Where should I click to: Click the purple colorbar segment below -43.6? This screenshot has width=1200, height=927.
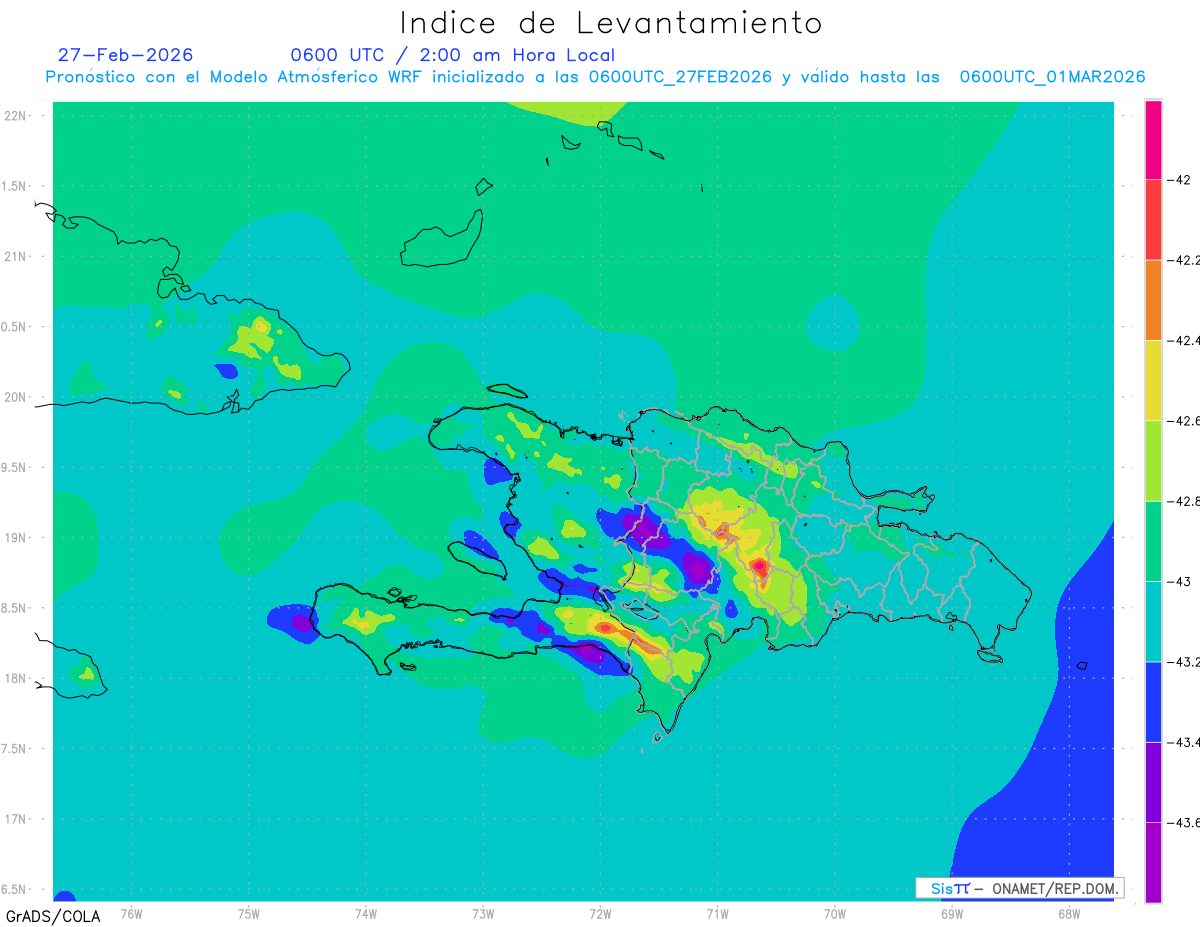pyautogui.click(x=1153, y=862)
